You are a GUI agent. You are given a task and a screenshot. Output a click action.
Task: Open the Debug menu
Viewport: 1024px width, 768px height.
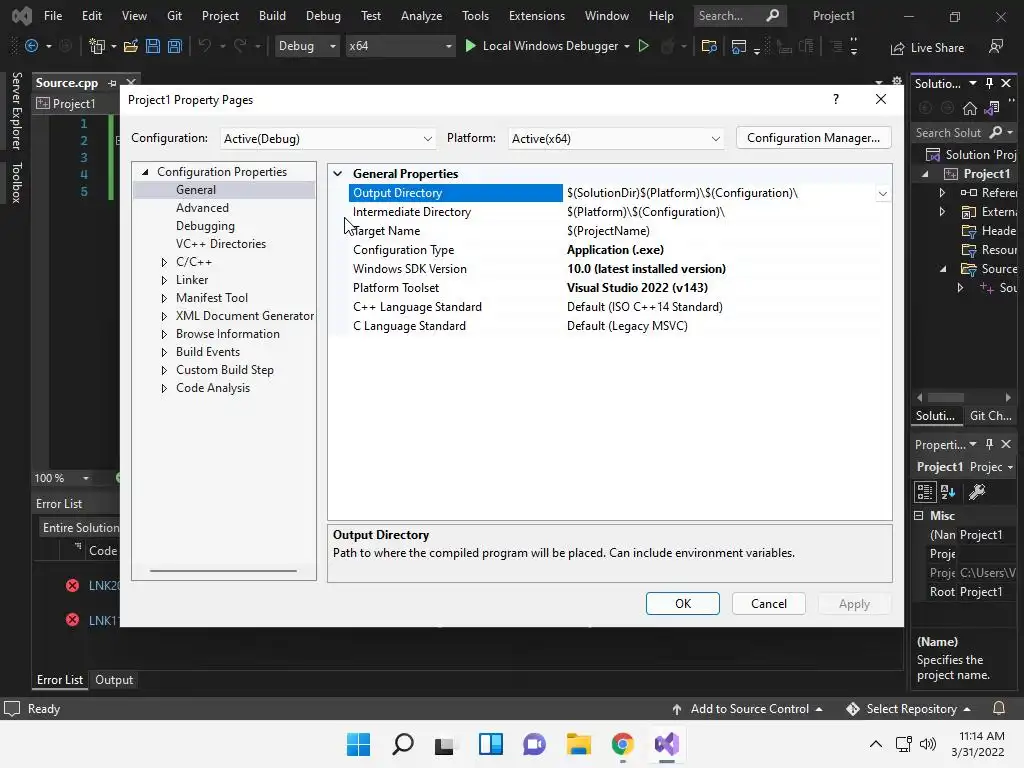coord(323,16)
